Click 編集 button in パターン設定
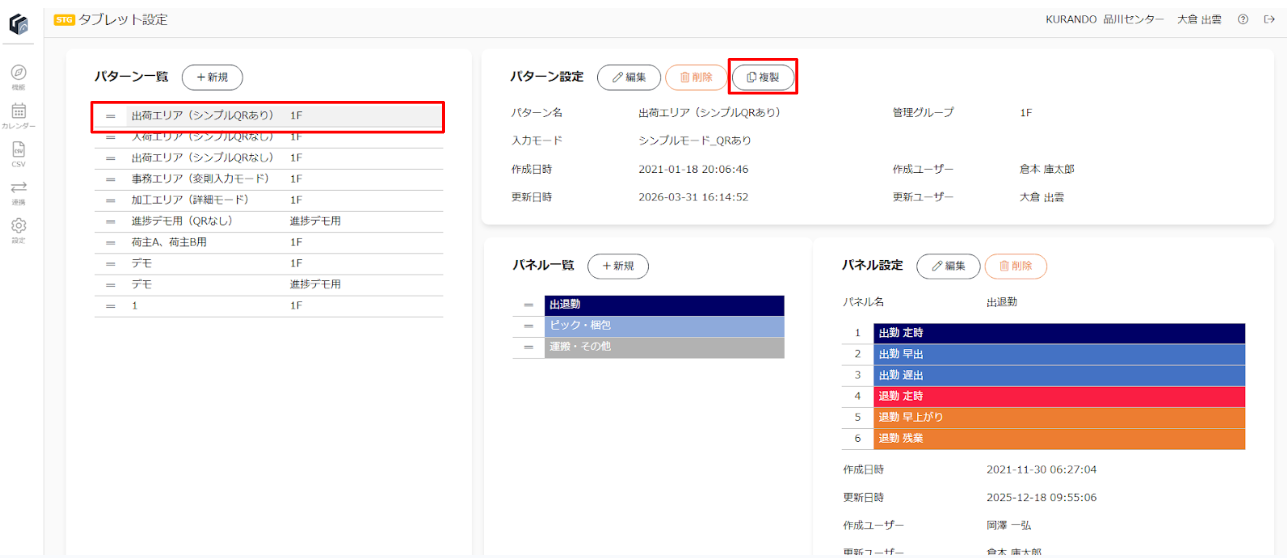Screen dimensions: 1287x558 [x=629, y=77]
